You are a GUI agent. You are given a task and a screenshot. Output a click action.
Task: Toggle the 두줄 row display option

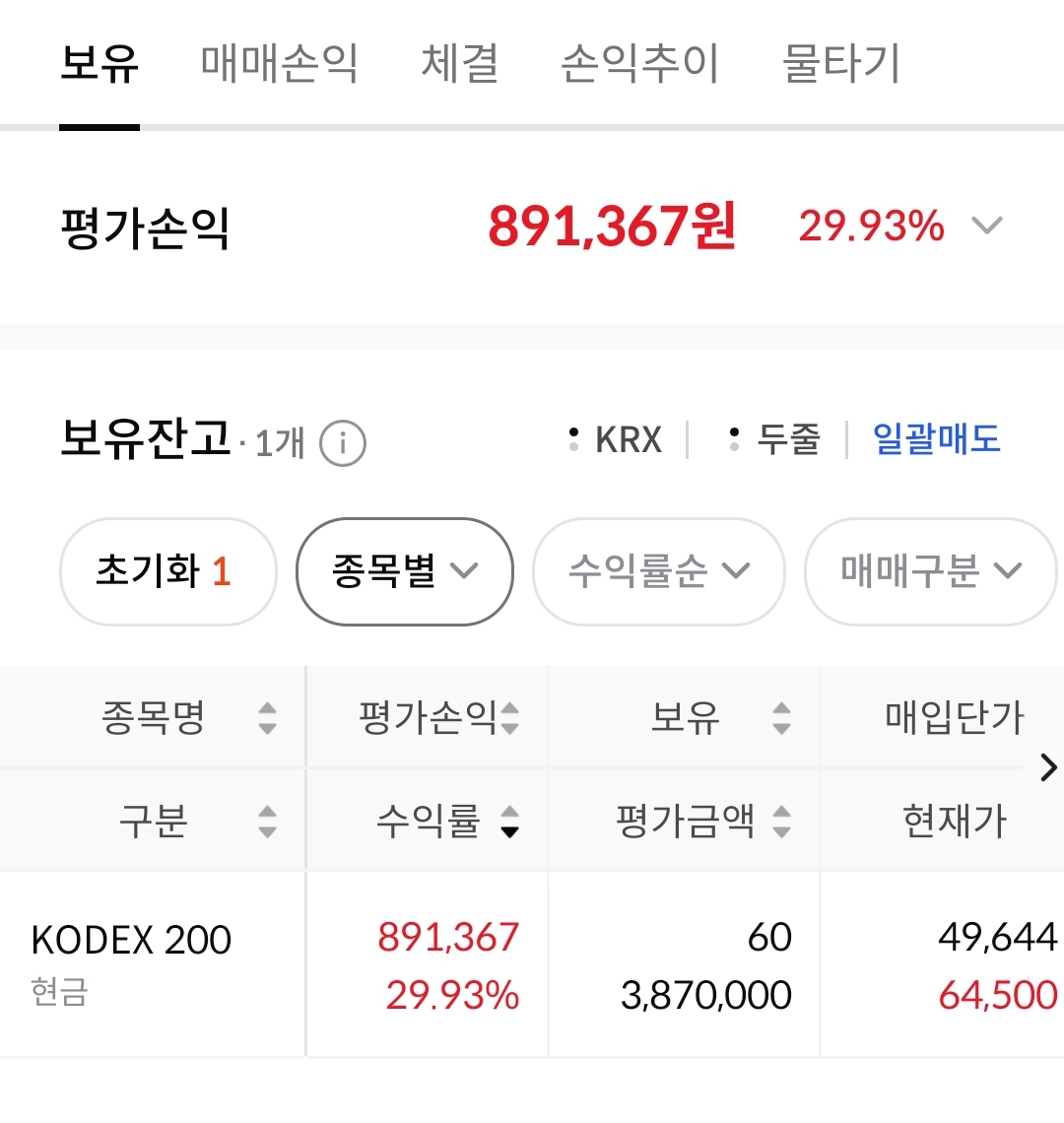pos(775,439)
